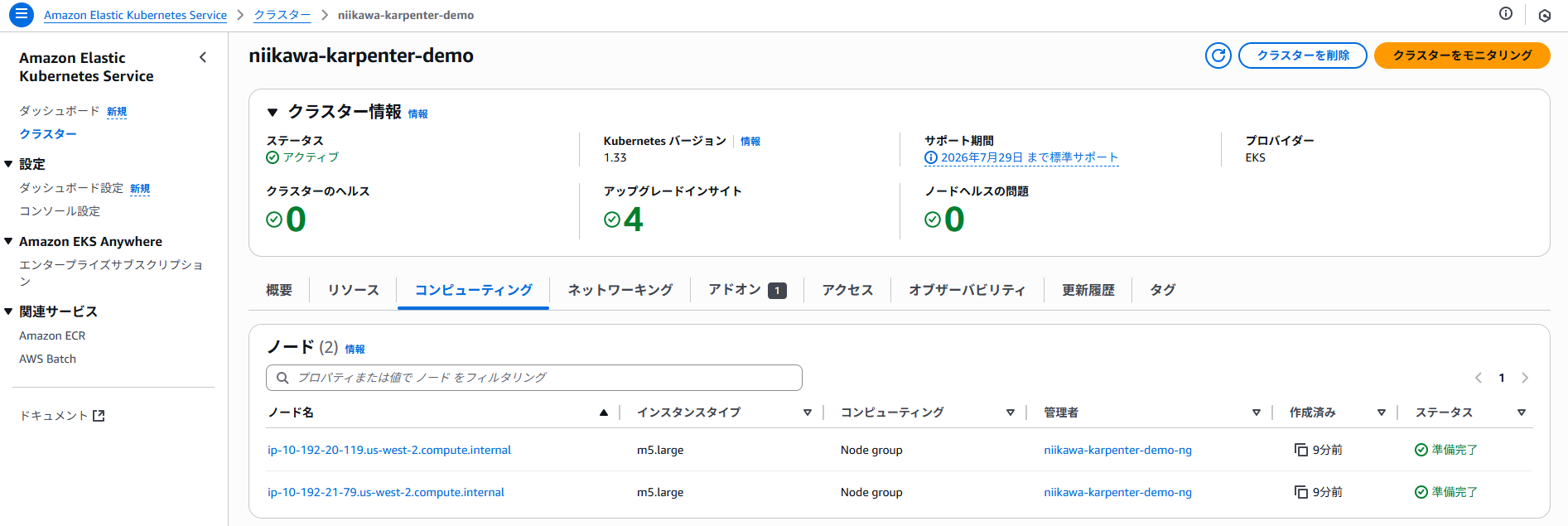Screen dimensions: 1568x526
Task: Open node ip-10-192-21-79.us-west-2.compute.internal
Action: point(386,492)
